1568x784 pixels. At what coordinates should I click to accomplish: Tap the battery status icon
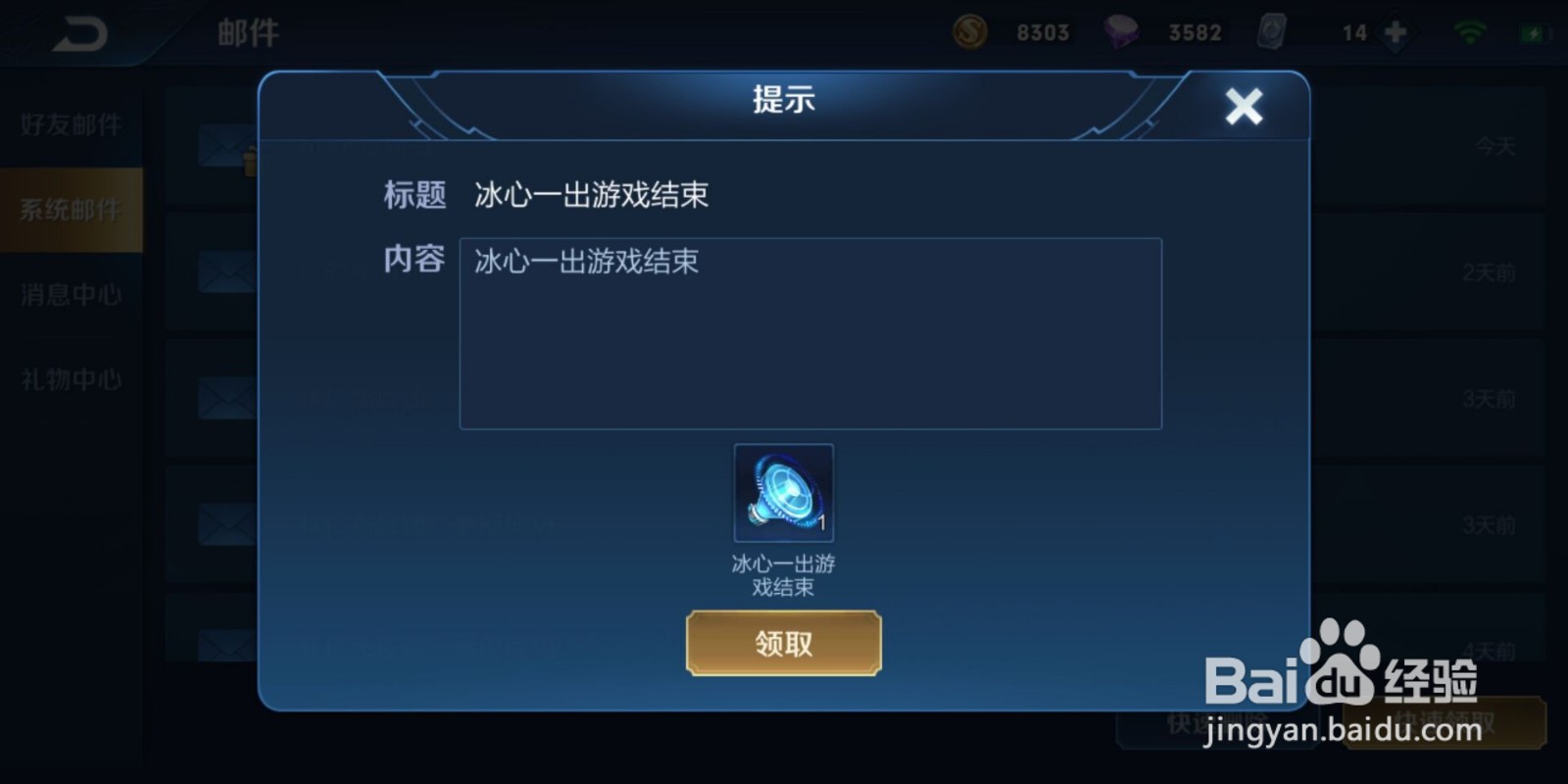(x=1534, y=33)
